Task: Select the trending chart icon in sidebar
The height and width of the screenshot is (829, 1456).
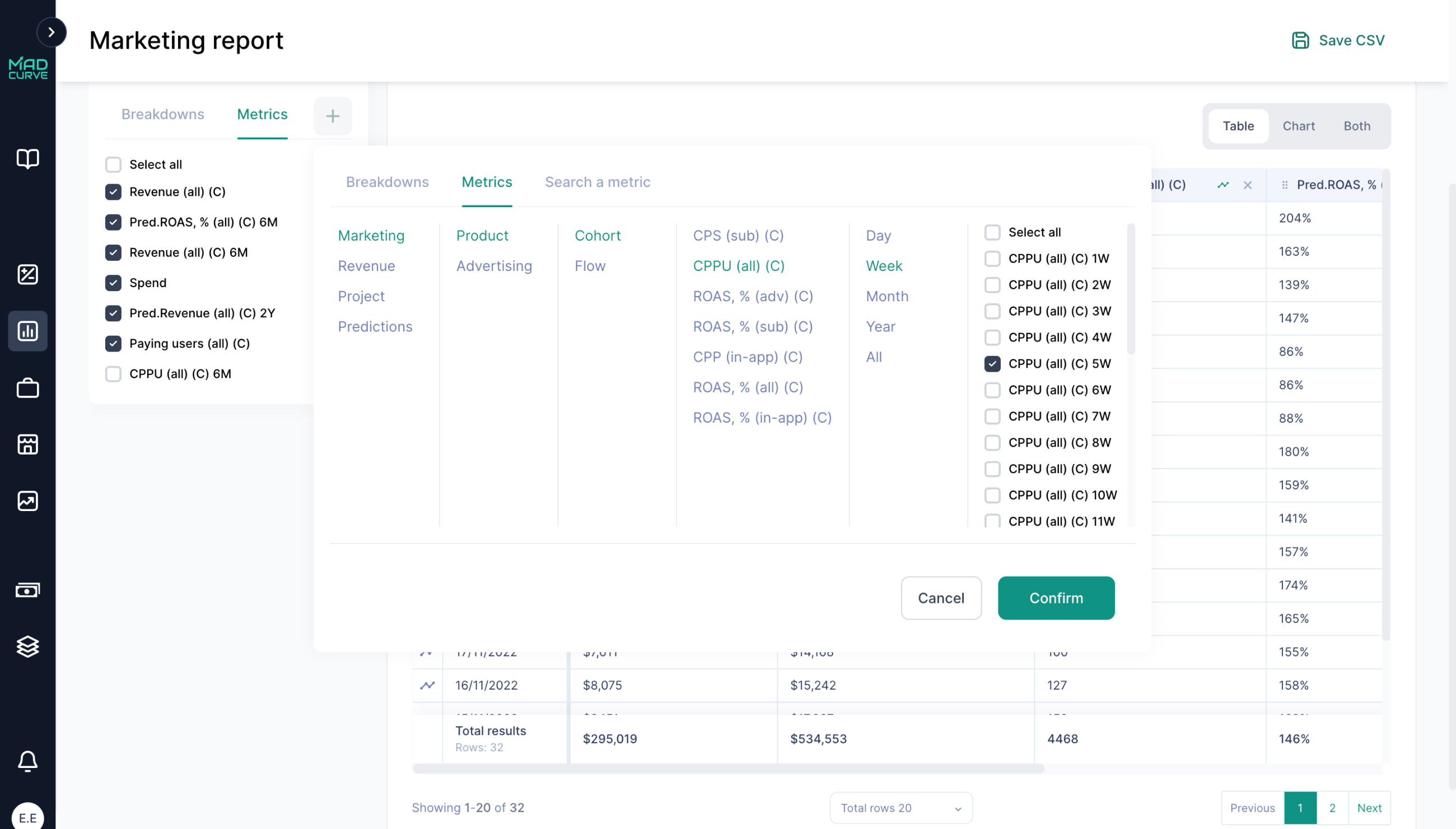Action: 28,501
